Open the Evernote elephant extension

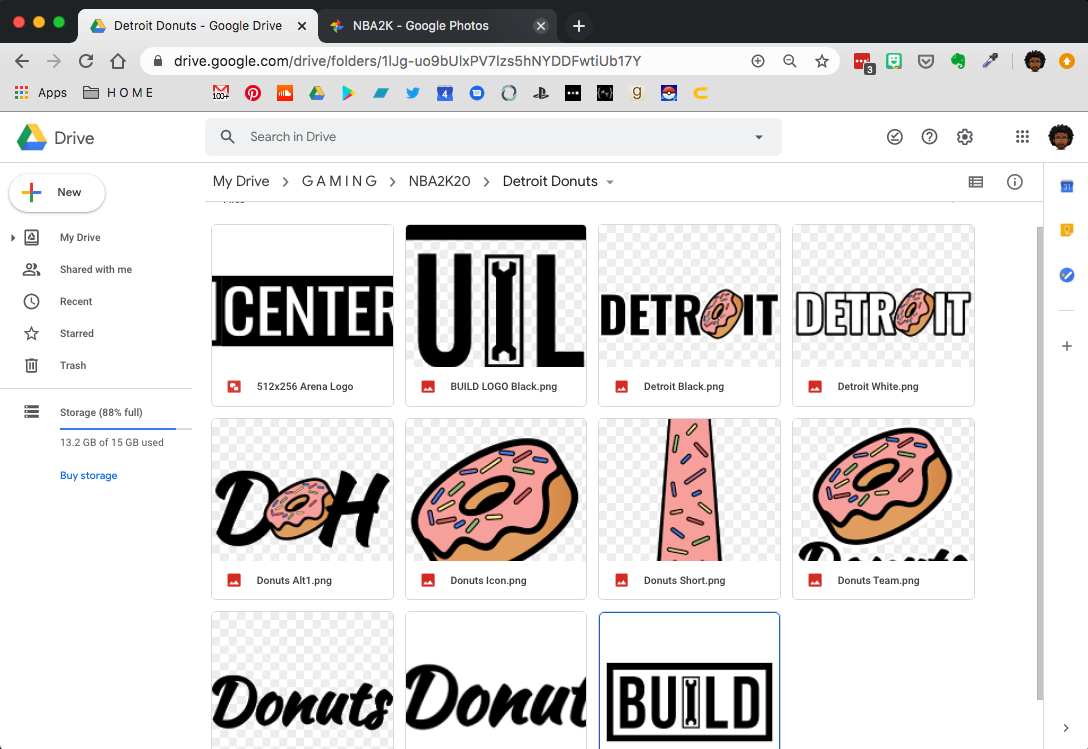958,61
